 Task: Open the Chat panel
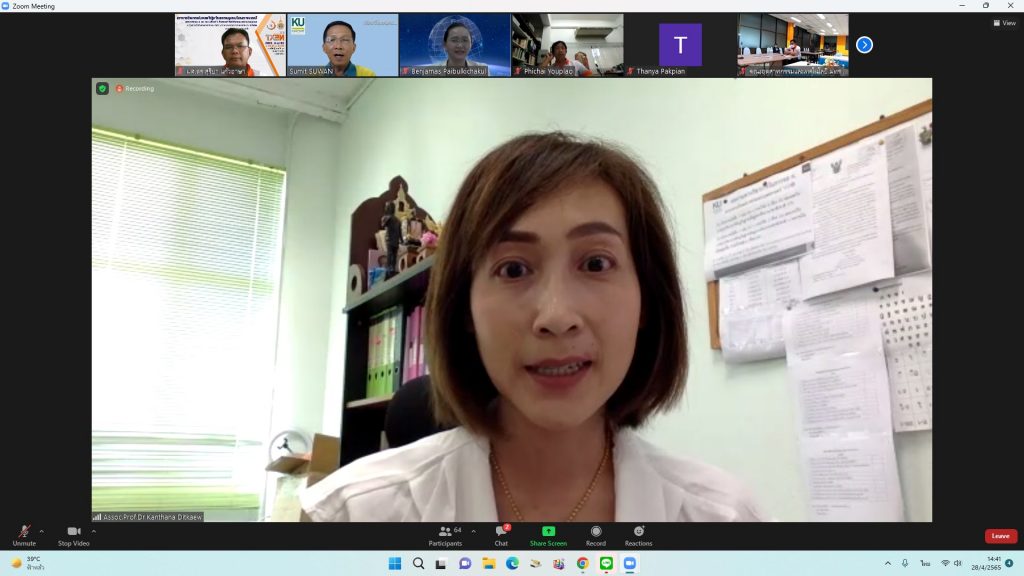[501, 534]
